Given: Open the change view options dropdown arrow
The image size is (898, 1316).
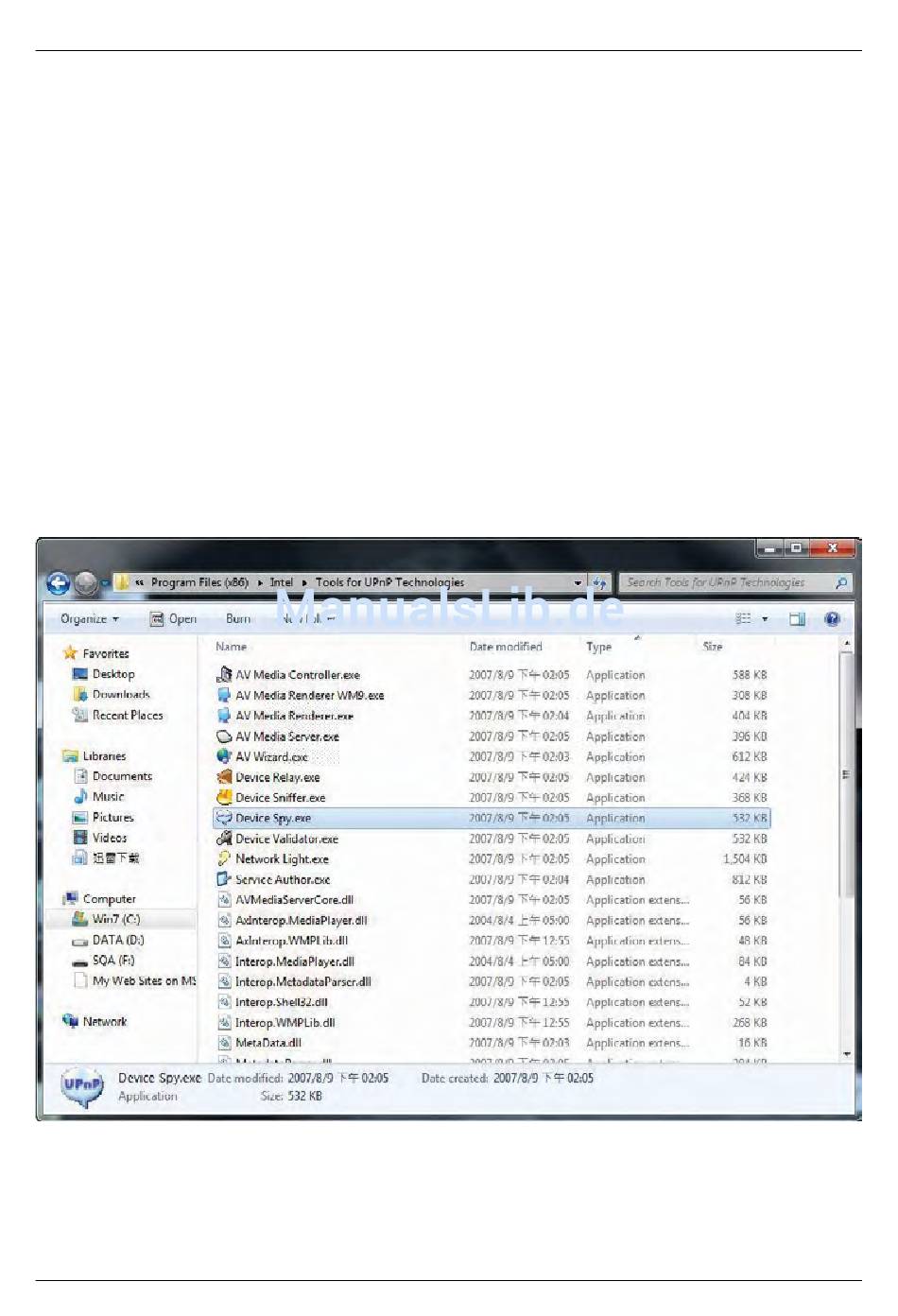Looking at the screenshot, I should click(765, 619).
